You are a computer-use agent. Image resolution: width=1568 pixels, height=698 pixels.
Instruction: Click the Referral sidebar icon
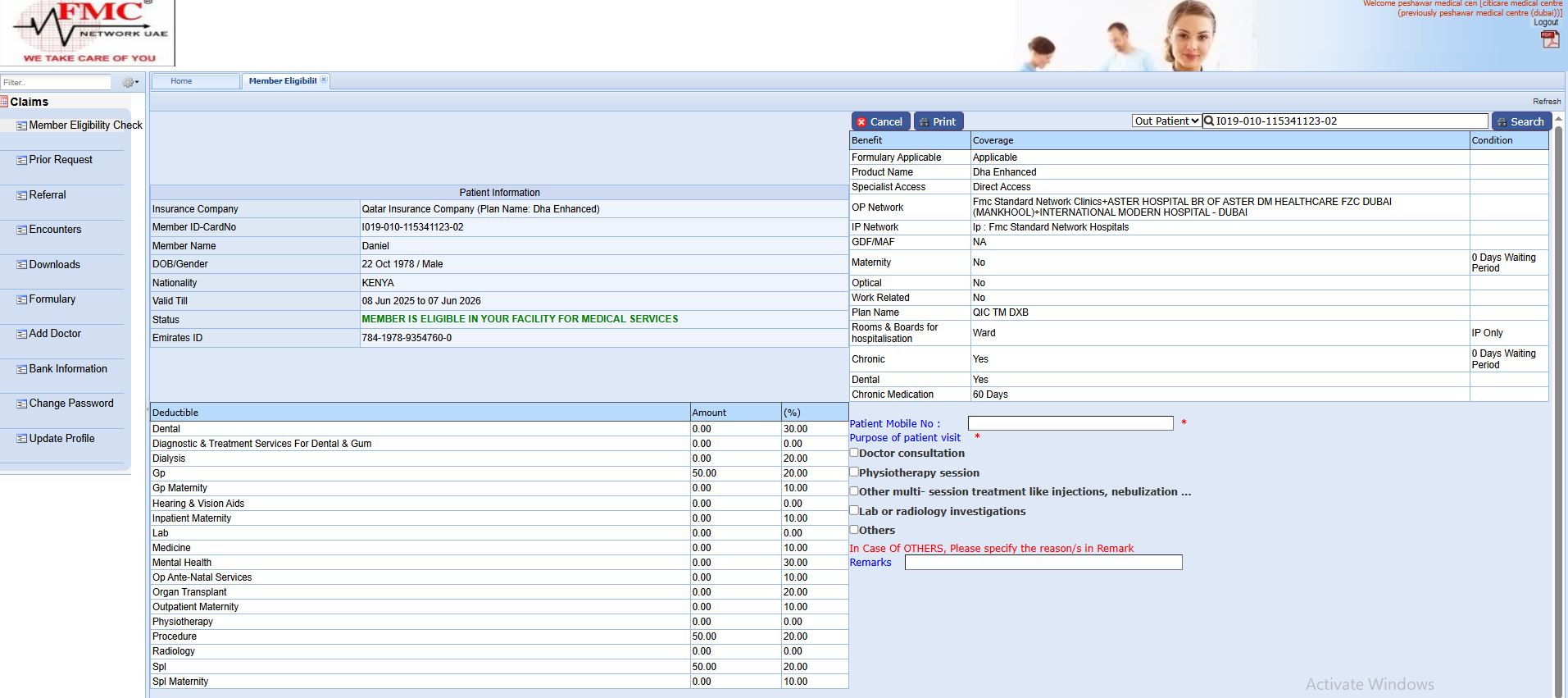tap(22, 196)
